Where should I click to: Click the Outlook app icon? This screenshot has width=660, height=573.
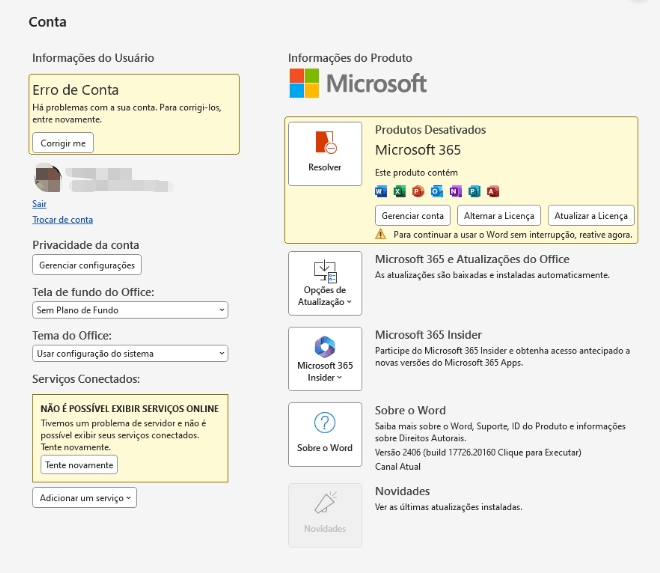point(437,192)
